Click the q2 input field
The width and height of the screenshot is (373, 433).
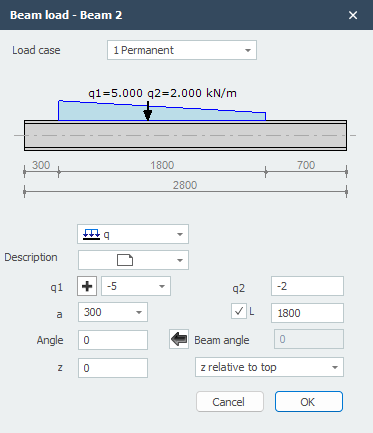tap(307, 286)
